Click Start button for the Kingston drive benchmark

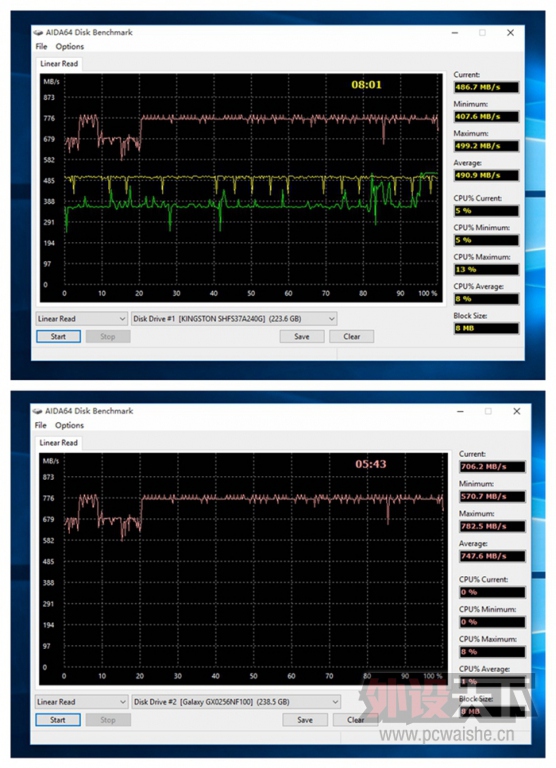pos(58,336)
